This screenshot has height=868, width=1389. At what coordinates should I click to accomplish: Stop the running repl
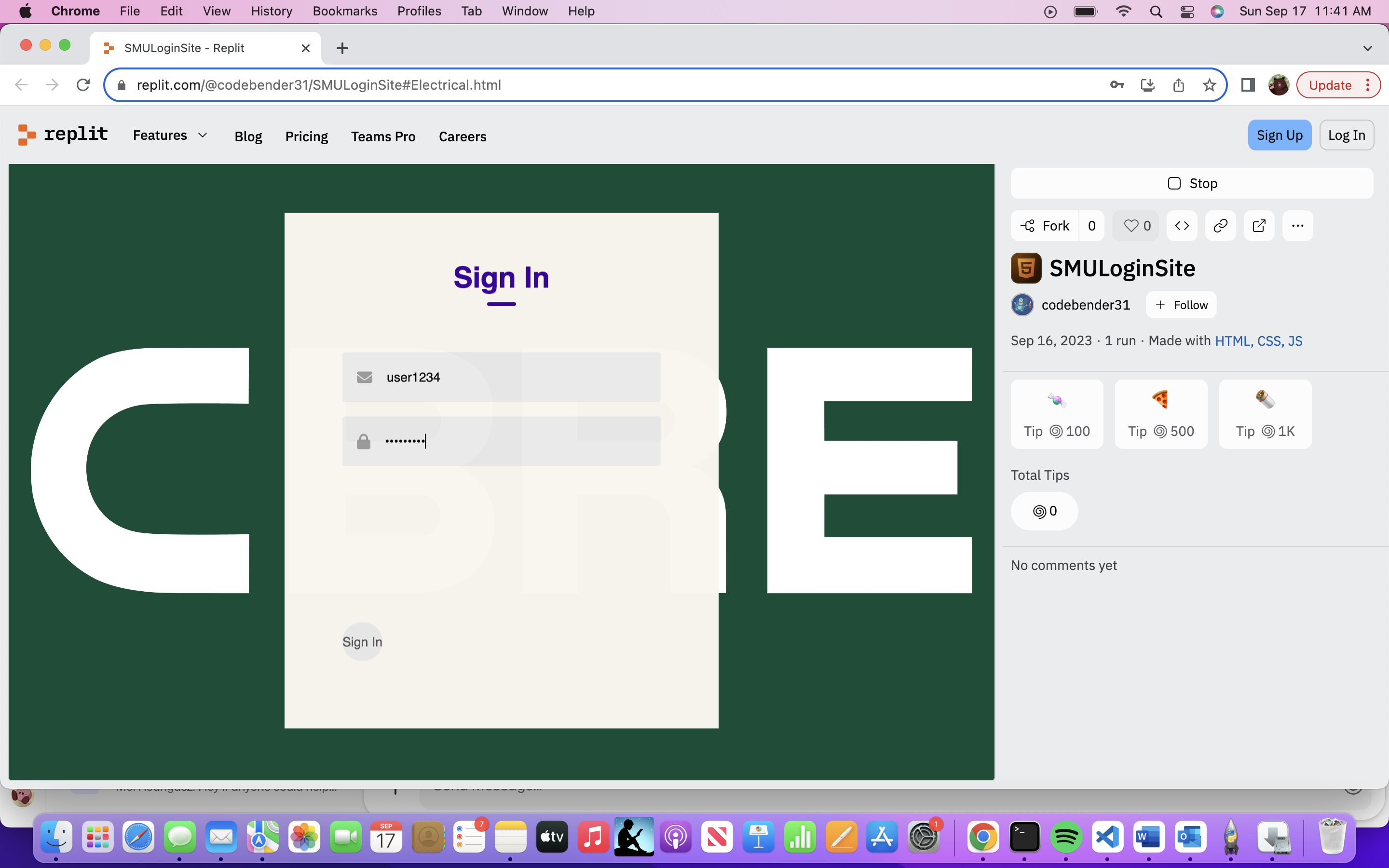[1192, 183]
